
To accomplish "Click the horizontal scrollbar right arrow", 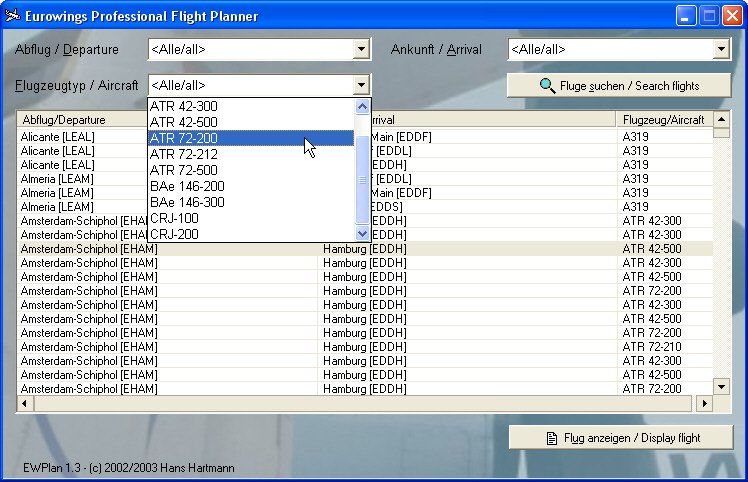I will pyautogui.click(x=704, y=404).
